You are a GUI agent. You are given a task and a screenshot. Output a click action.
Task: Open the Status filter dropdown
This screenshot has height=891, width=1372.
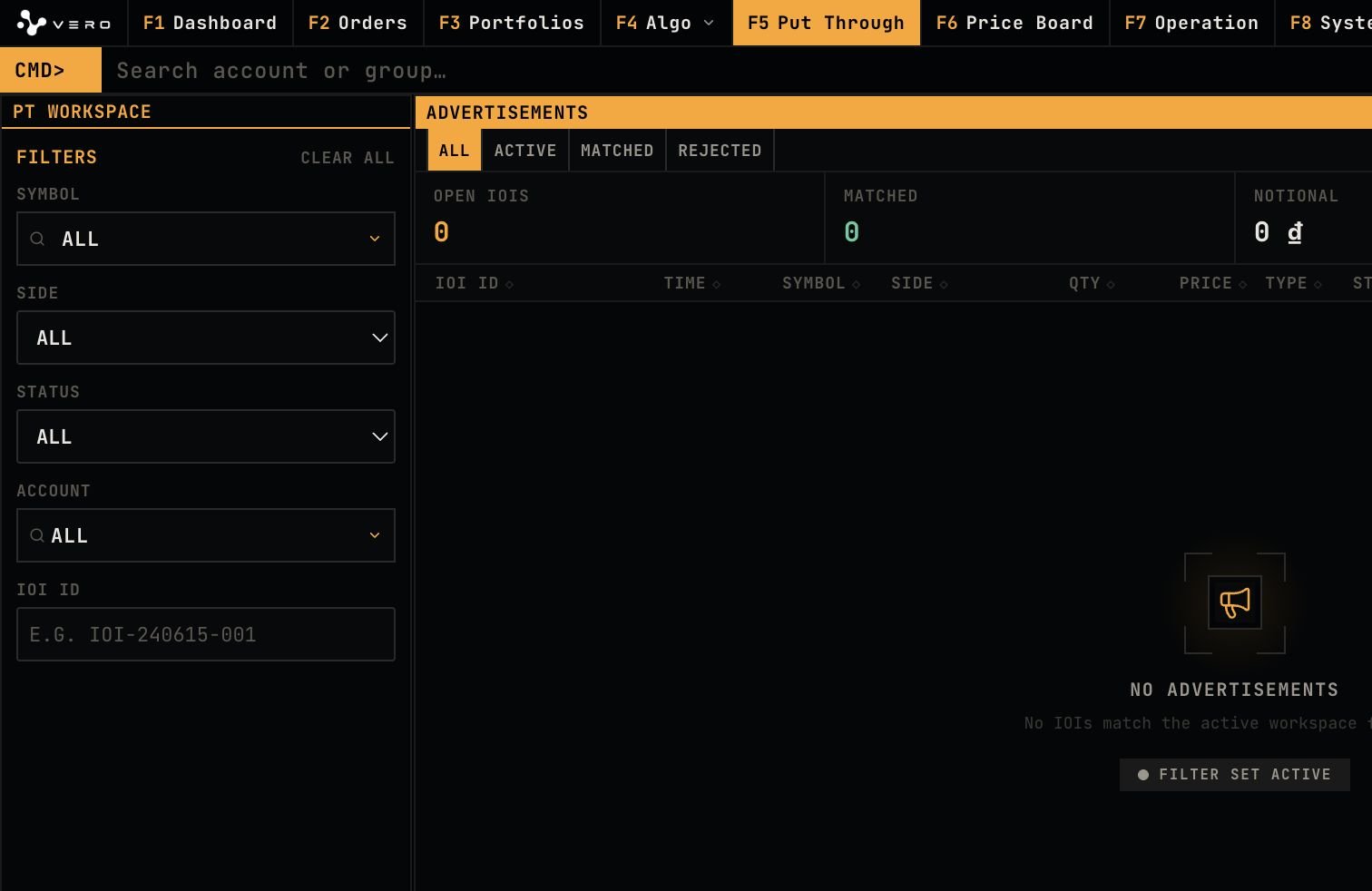(206, 436)
